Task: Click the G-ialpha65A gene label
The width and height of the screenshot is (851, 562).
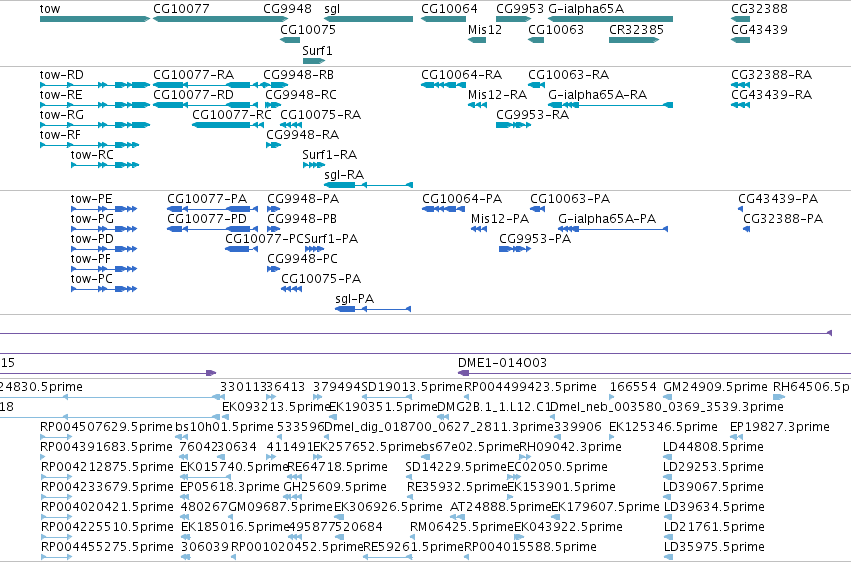Action: point(586,9)
